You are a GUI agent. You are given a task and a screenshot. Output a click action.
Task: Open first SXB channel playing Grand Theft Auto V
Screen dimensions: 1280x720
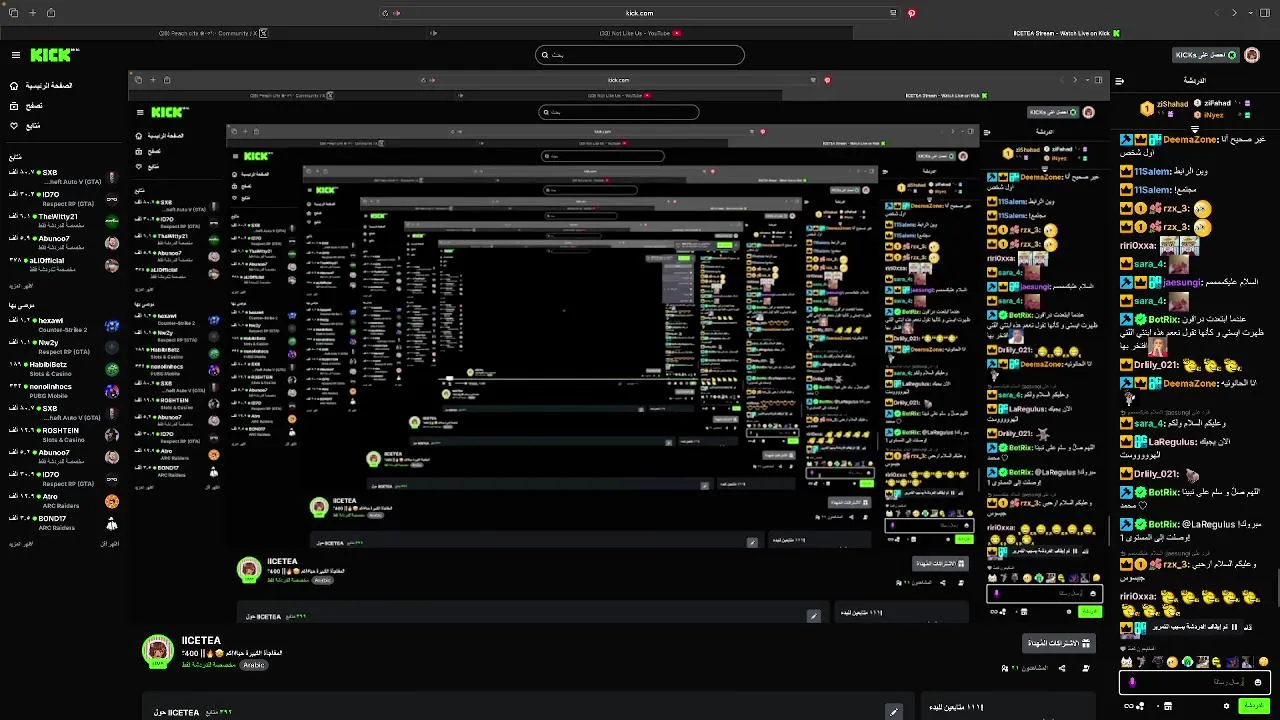tap(62, 176)
